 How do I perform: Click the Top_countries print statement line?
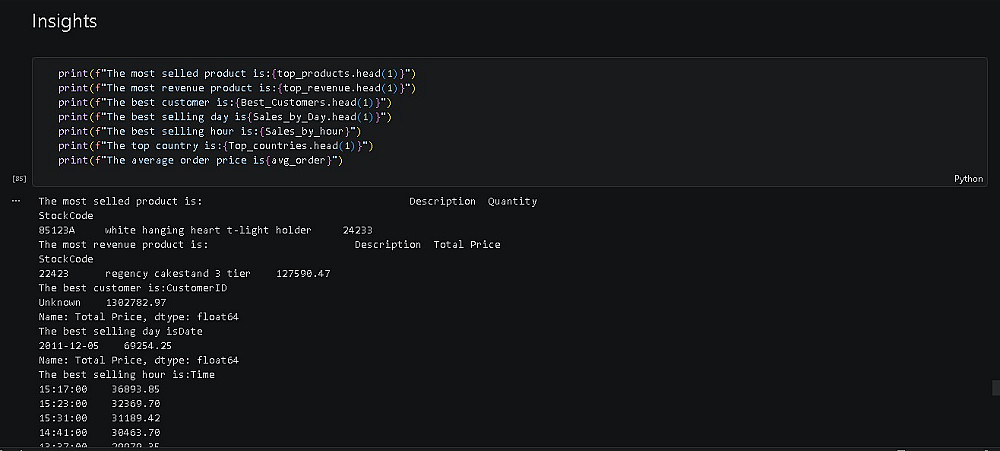[215, 146]
